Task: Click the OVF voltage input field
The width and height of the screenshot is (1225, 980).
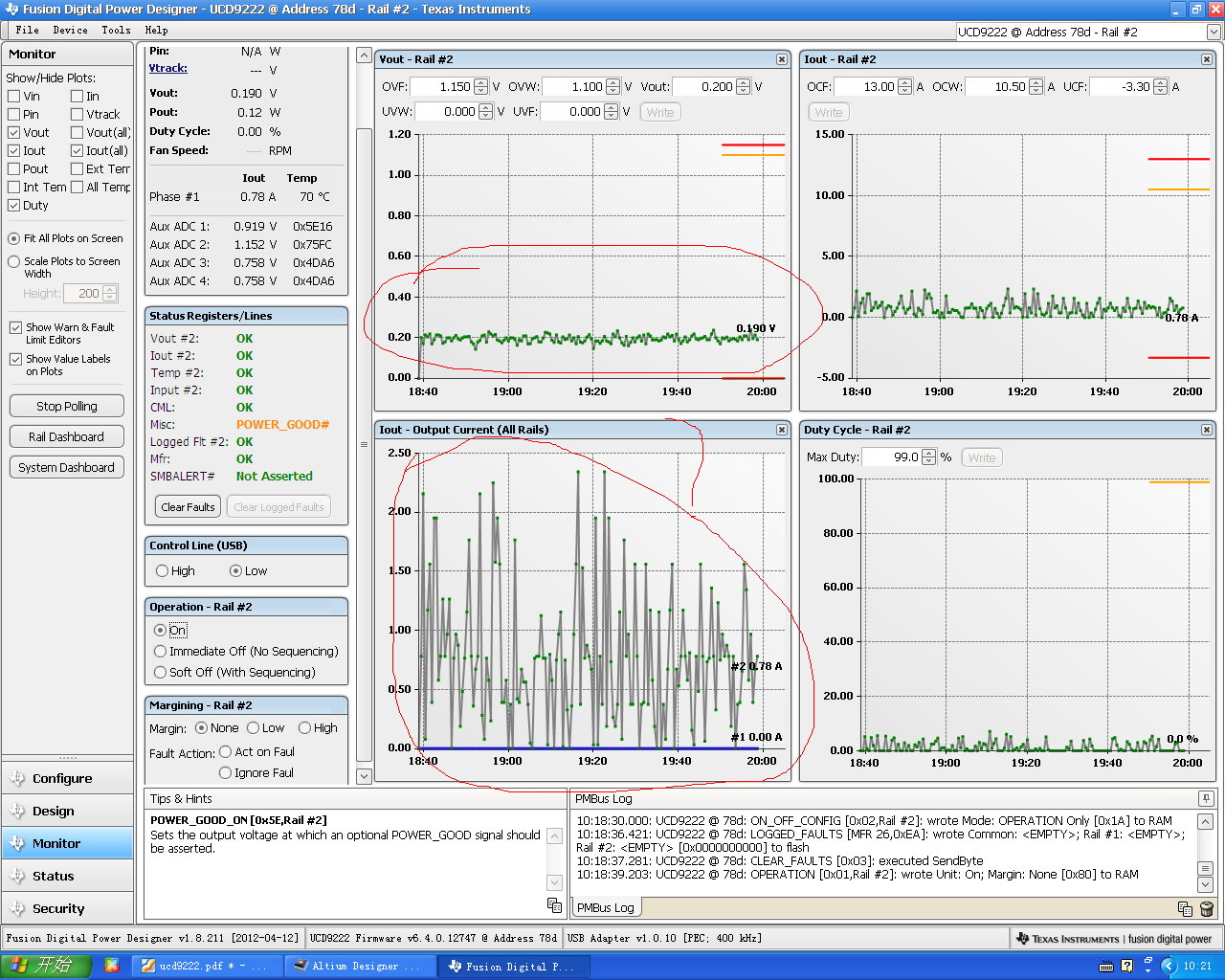Action: [x=441, y=86]
